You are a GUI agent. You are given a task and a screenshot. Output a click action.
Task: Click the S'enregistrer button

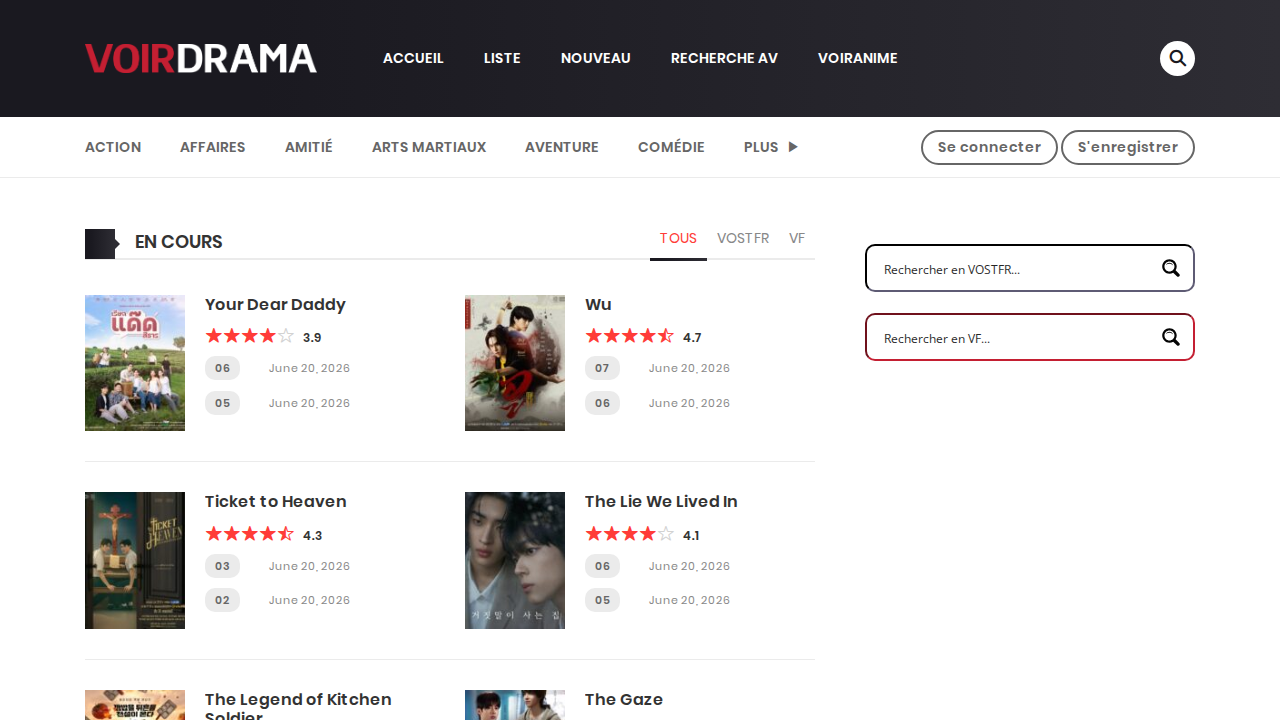click(x=1128, y=147)
